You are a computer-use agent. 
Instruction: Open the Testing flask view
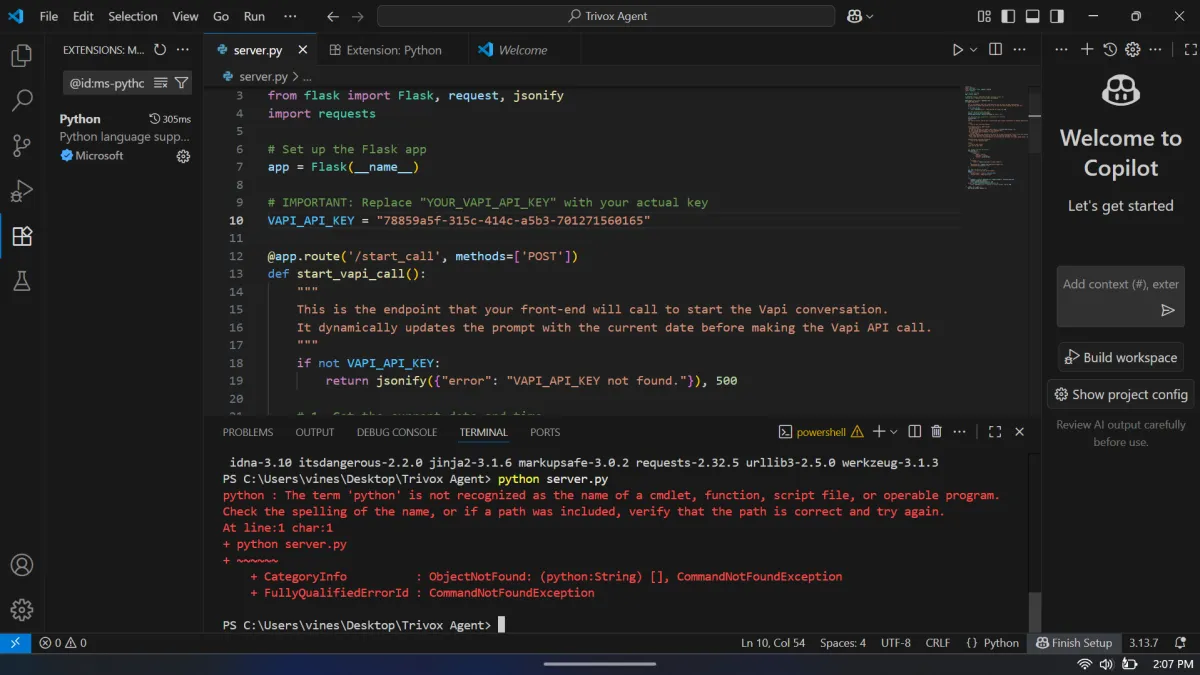(x=21, y=281)
